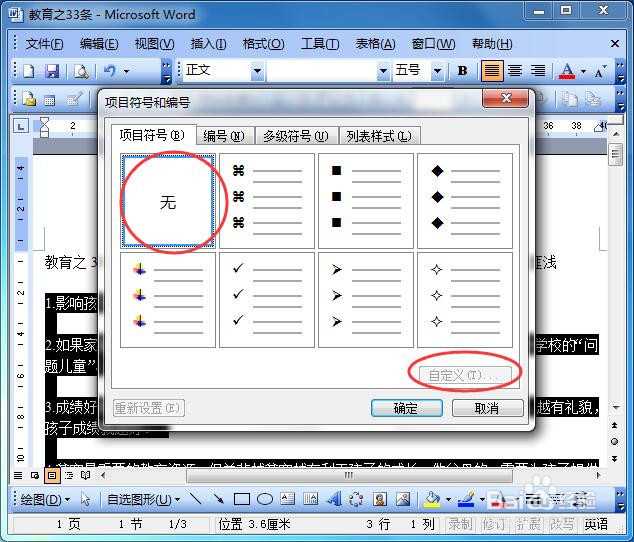Open the 正文 style dropdown
This screenshot has height=542, width=634.
pos(258,71)
